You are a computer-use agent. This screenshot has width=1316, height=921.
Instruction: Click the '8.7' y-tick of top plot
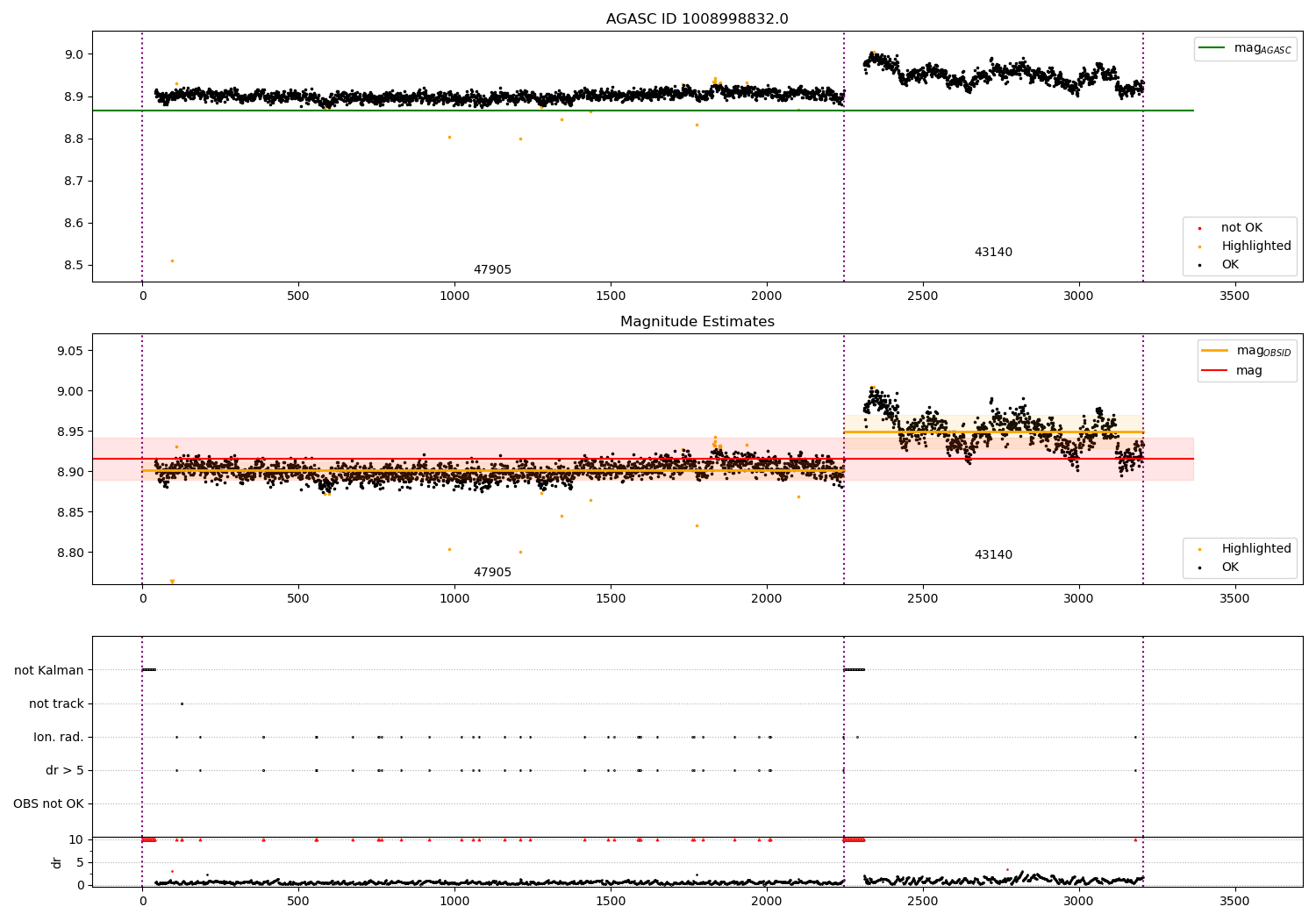[75, 182]
